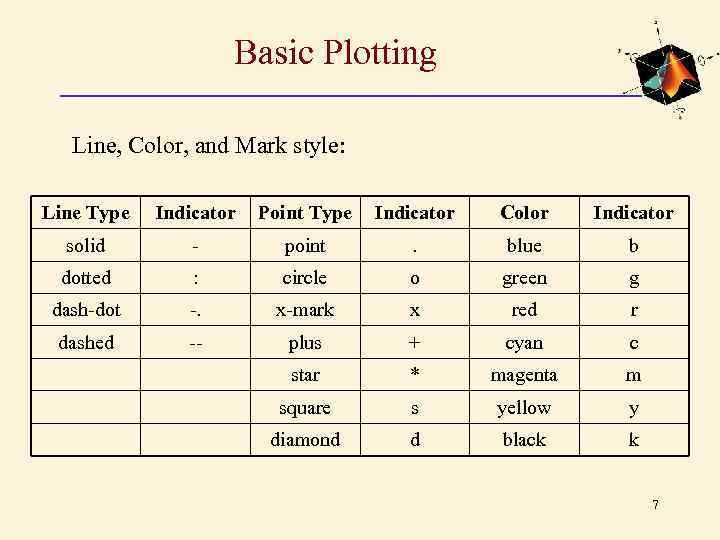The width and height of the screenshot is (720, 540).
Task: Click the asterisk indicator symbol cell
Action: point(414,376)
